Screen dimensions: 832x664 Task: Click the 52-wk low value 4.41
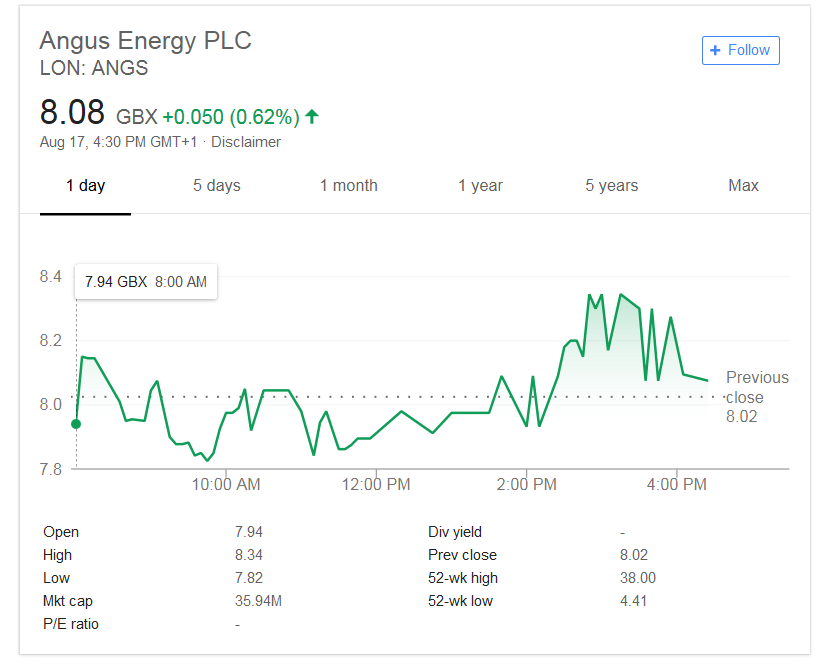click(633, 601)
